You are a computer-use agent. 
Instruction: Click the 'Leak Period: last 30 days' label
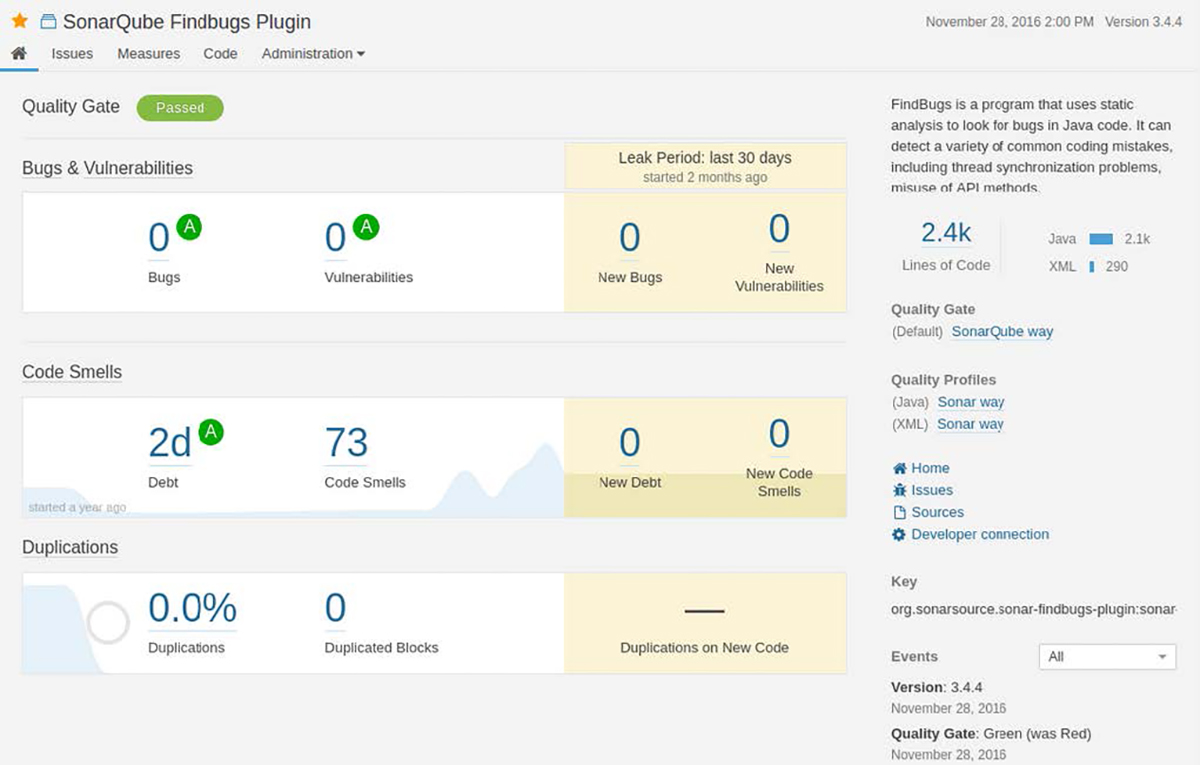(705, 158)
